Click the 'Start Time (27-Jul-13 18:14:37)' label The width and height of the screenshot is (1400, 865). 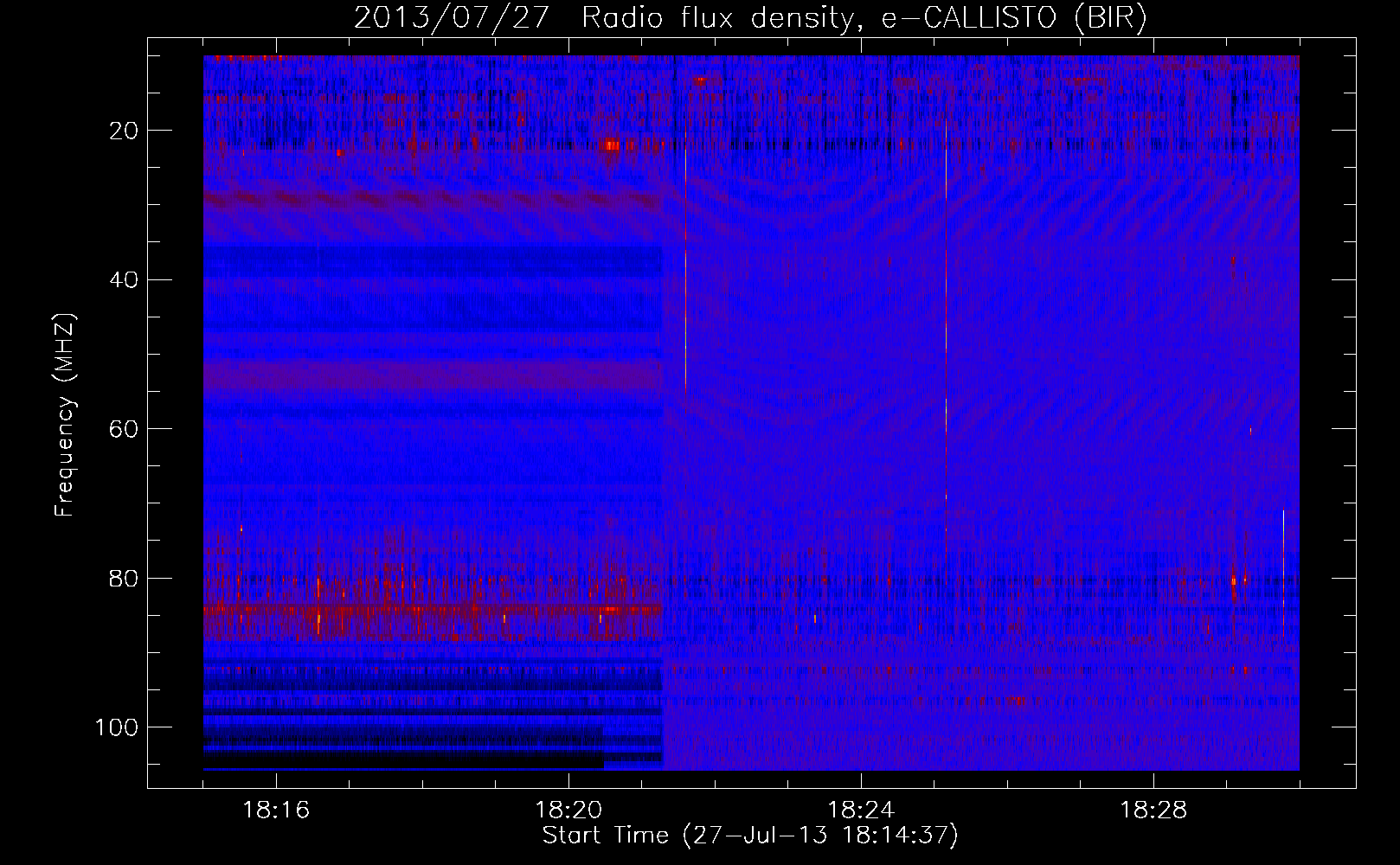click(750, 836)
